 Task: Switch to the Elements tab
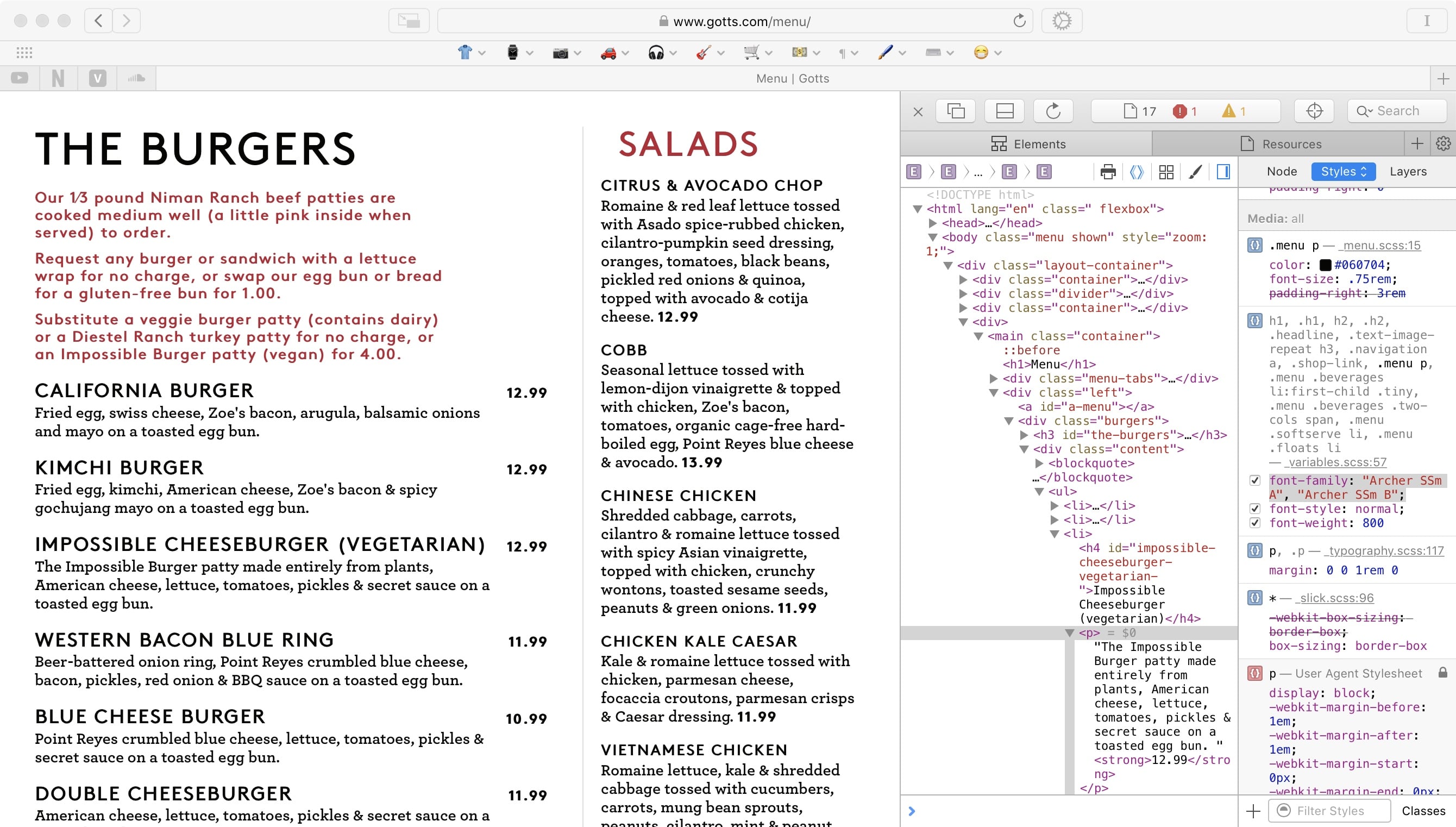click(x=1027, y=143)
